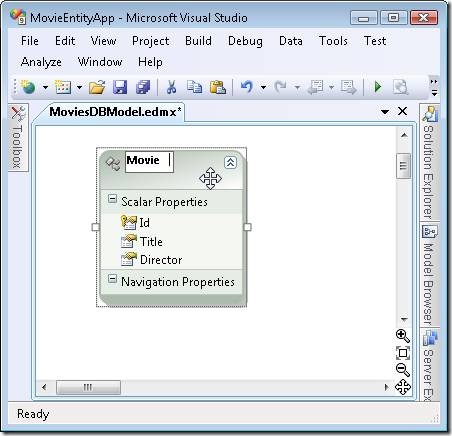The height and width of the screenshot is (436, 452).
Task: Click the Save All toolbar icon
Action: tap(143, 87)
